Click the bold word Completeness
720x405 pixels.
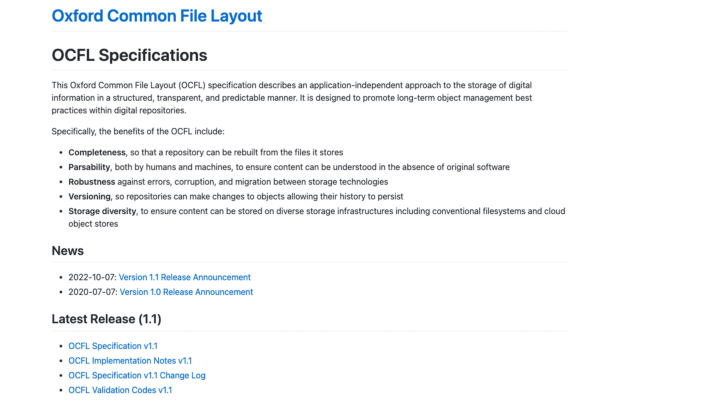tap(97, 152)
